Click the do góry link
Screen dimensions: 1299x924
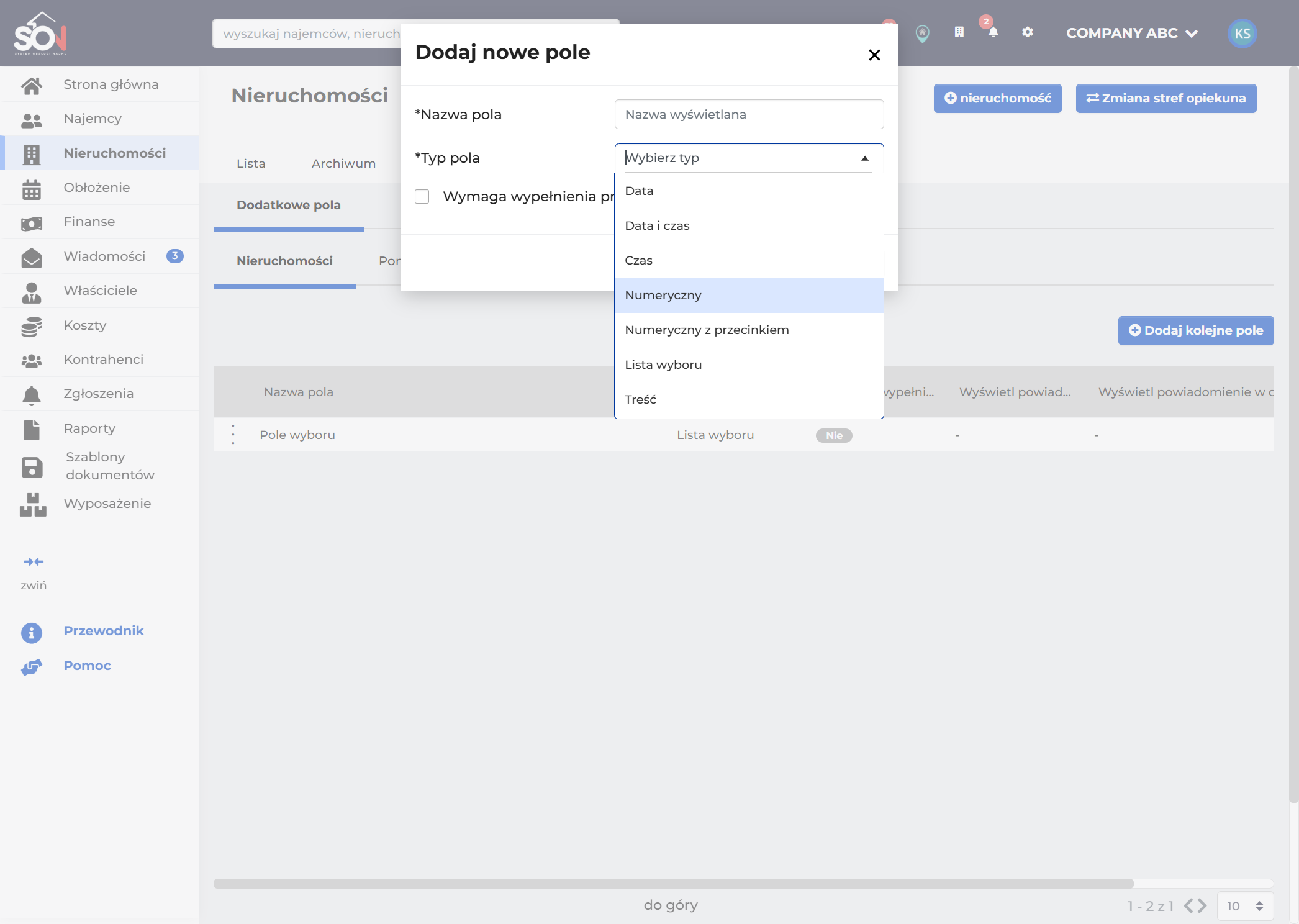point(671,905)
